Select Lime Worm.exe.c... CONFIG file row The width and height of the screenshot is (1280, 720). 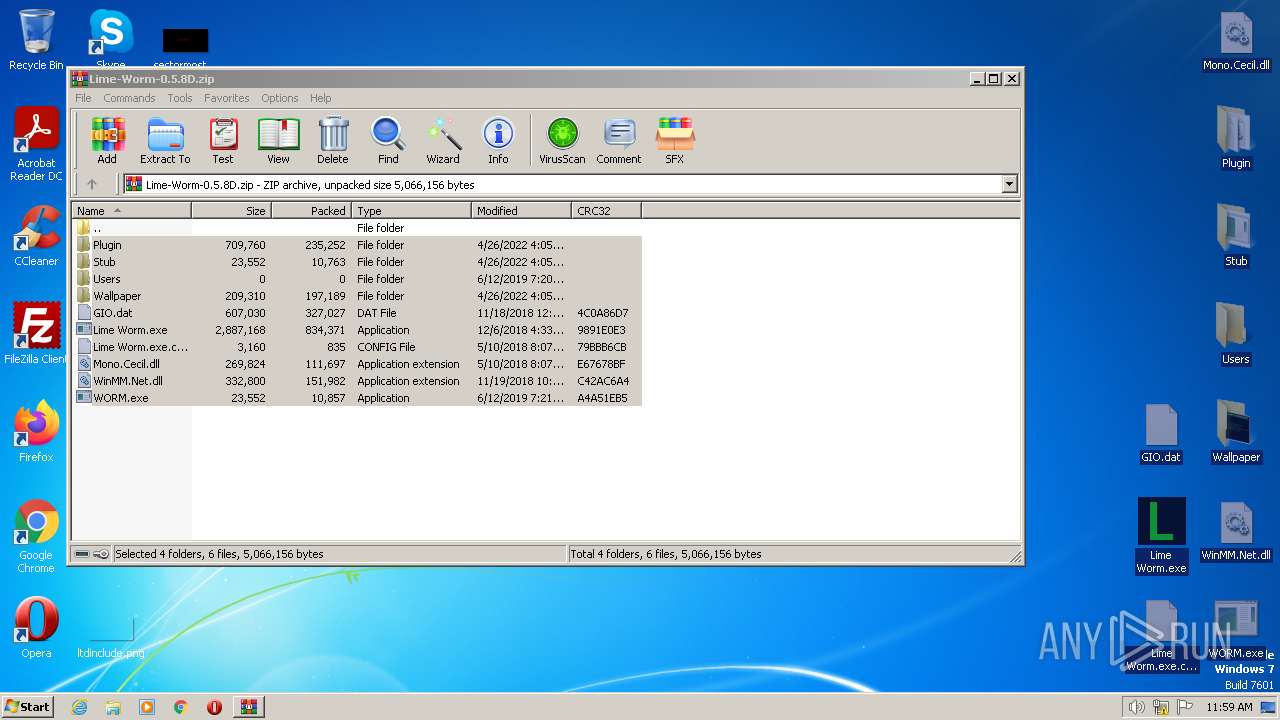(x=357, y=347)
